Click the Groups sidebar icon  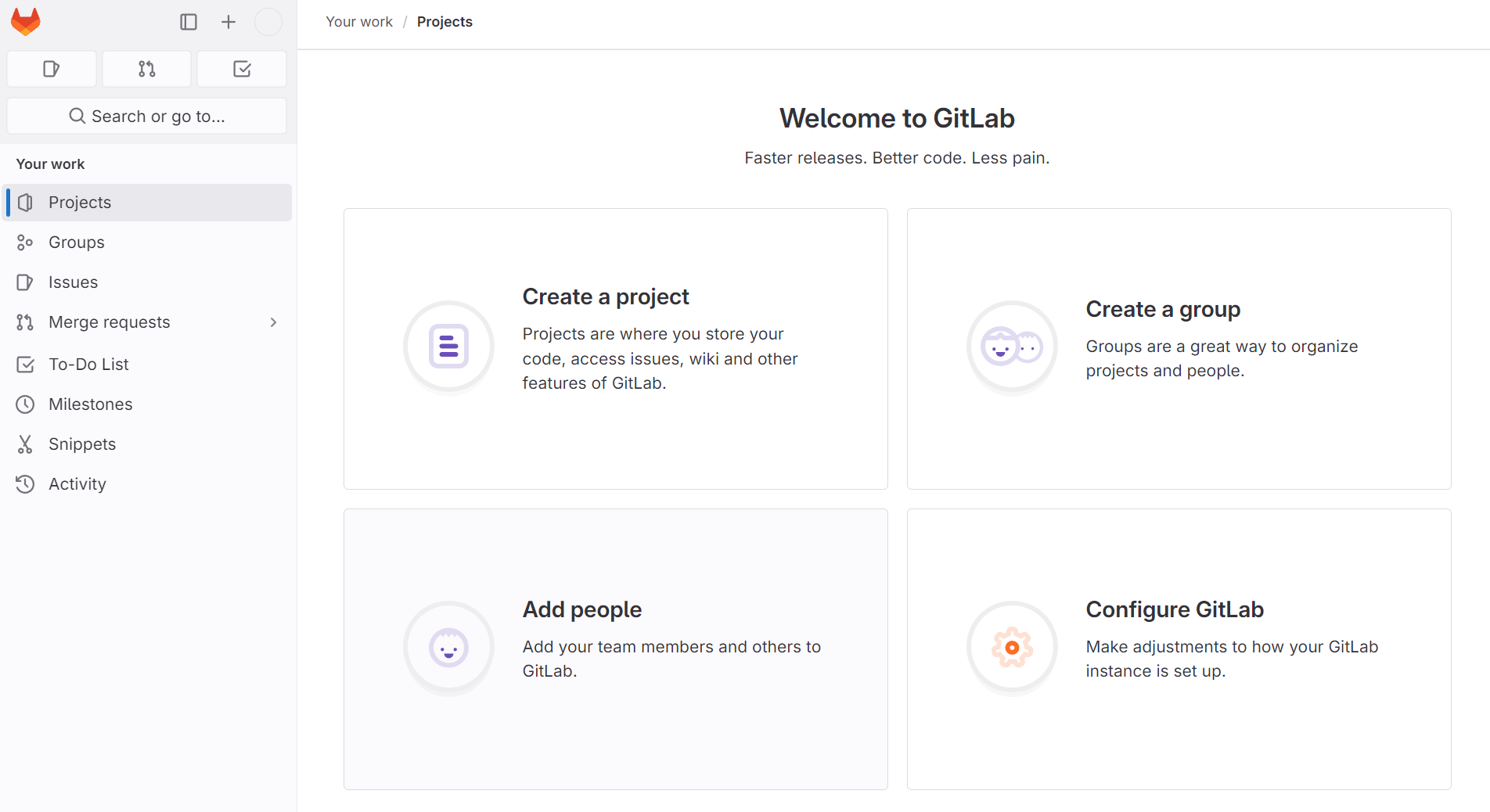click(x=25, y=243)
